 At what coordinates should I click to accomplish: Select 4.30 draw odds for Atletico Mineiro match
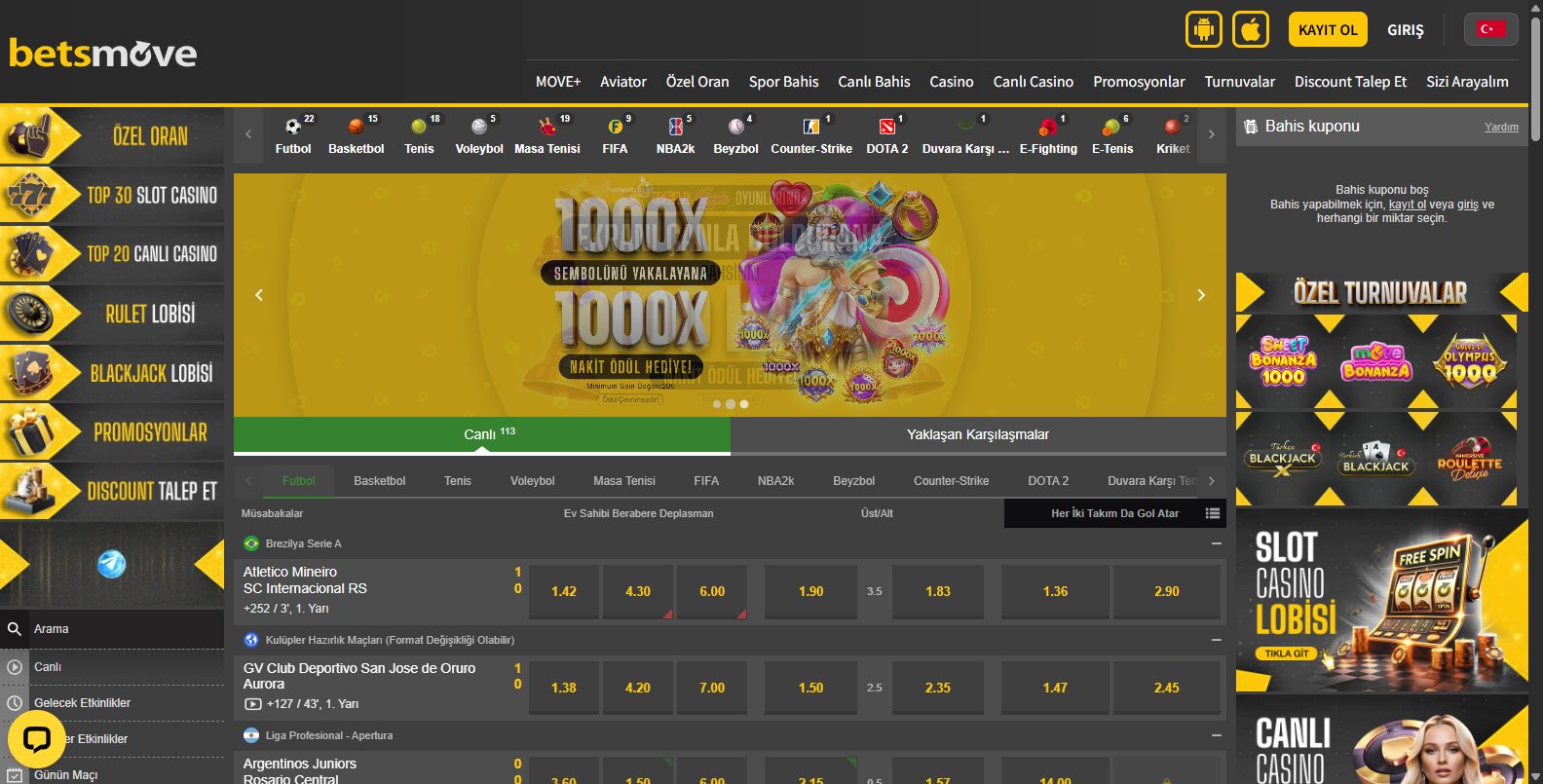click(x=638, y=591)
